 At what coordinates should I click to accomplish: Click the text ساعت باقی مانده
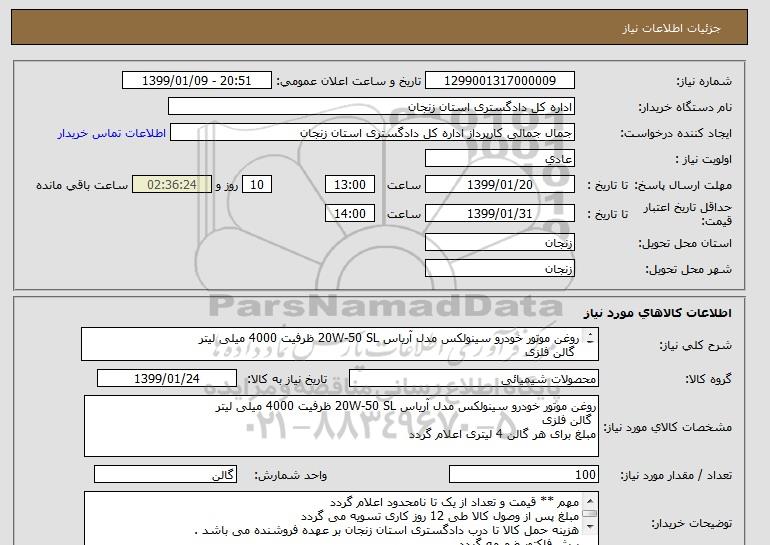(82, 185)
